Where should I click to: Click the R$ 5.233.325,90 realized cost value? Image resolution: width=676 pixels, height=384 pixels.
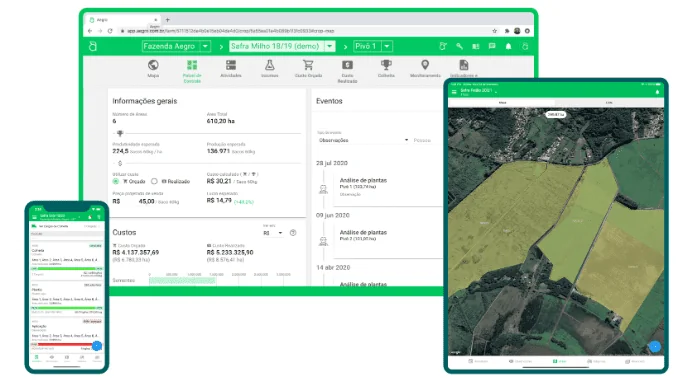230,253
